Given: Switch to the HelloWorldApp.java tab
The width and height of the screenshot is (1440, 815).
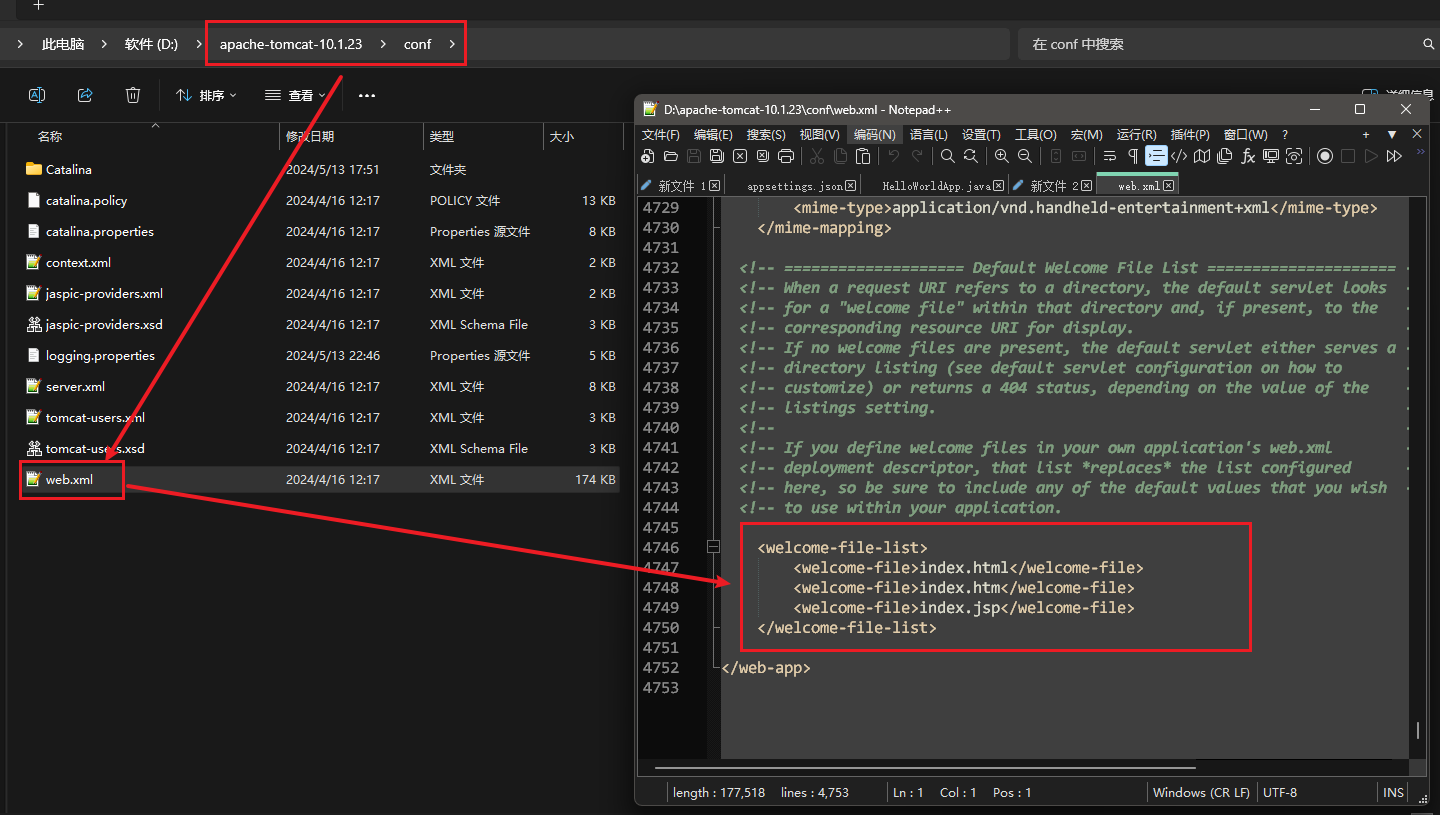Looking at the screenshot, I should (936, 186).
